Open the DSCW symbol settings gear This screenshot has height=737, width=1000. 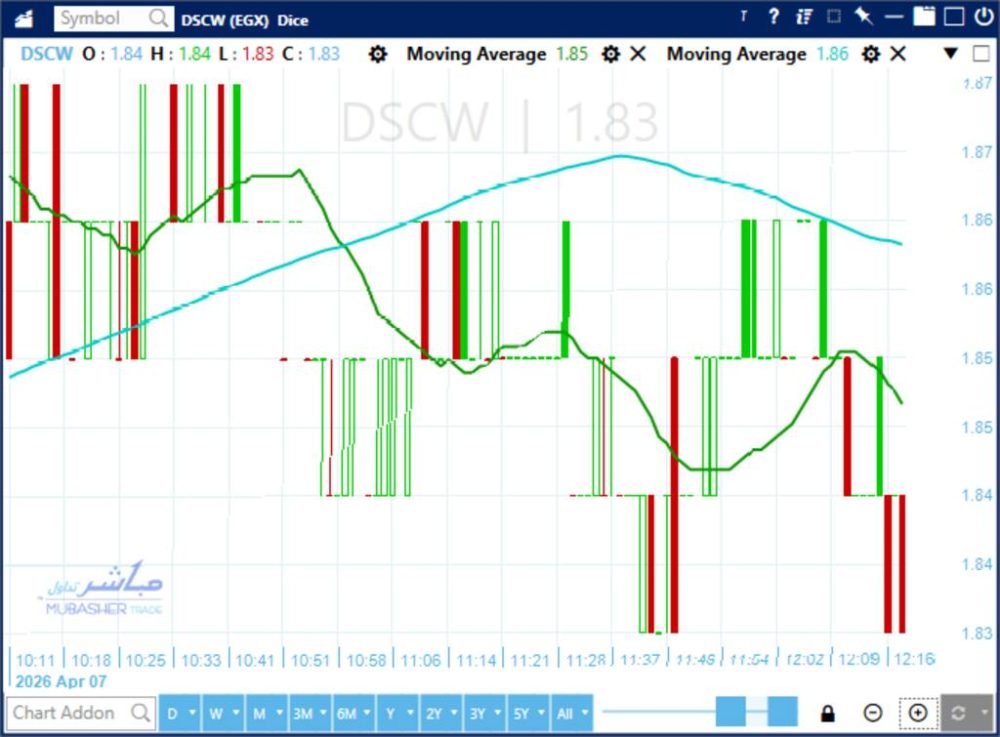point(377,54)
